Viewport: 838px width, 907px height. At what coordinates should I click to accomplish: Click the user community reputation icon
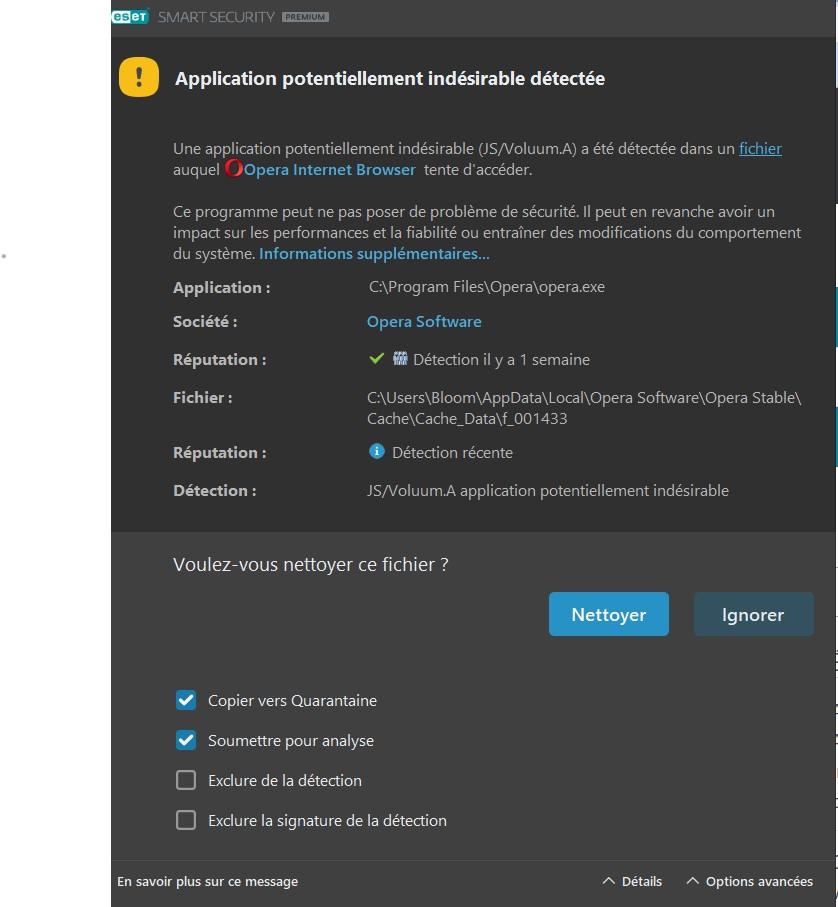point(400,359)
